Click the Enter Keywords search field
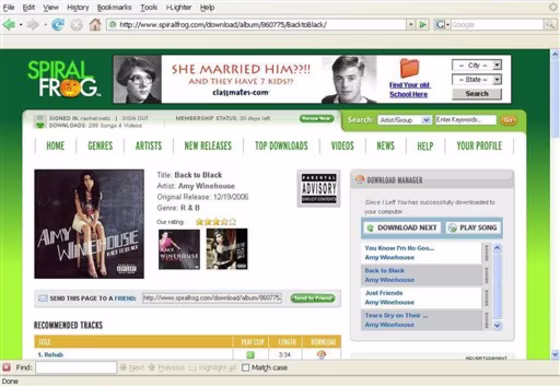This screenshot has width=560, height=386. (x=466, y=120)
